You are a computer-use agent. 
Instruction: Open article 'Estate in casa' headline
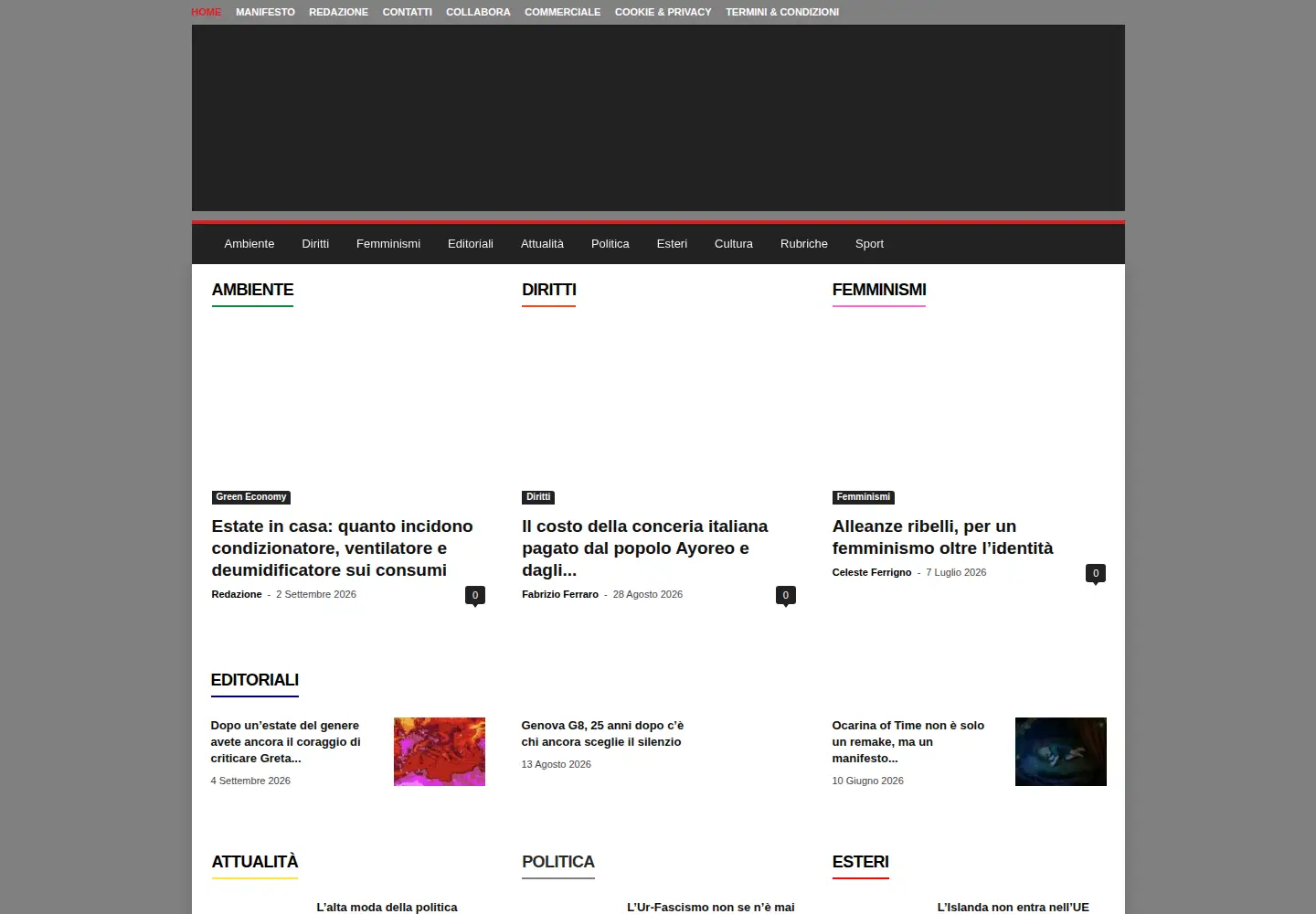(343, 548)
